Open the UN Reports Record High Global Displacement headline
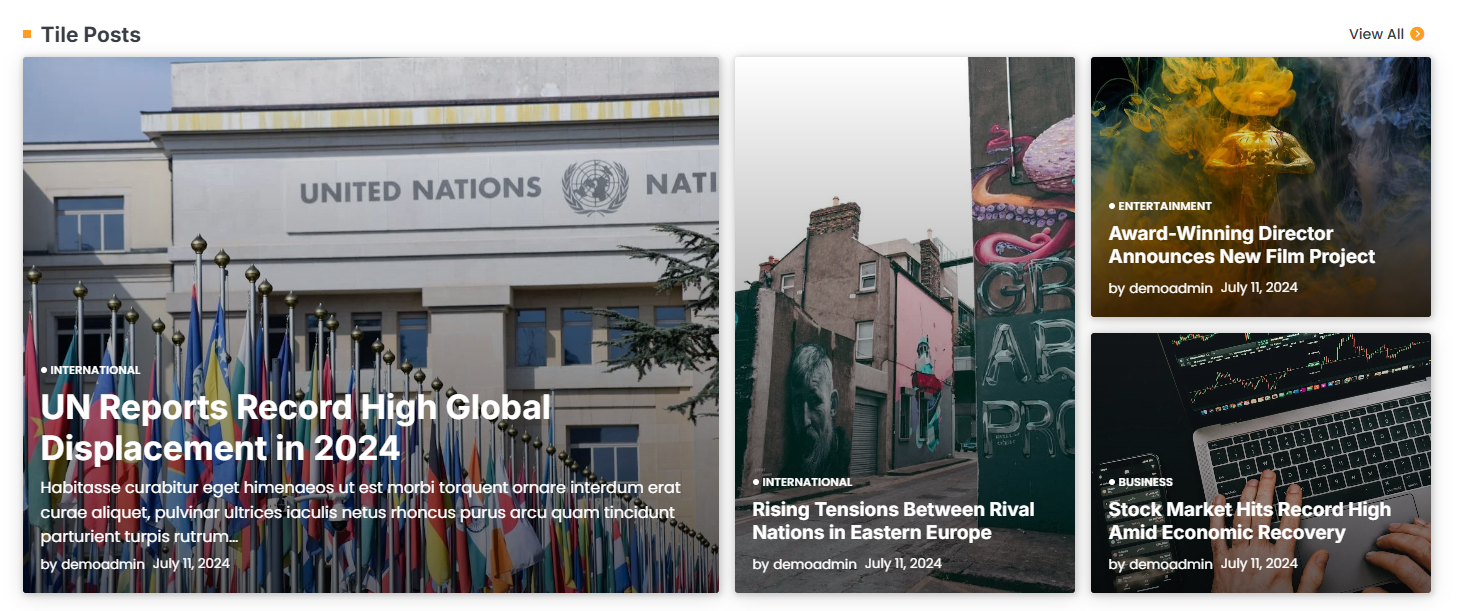The width and height of the screenshot is (1458, 611). point(296,427)
